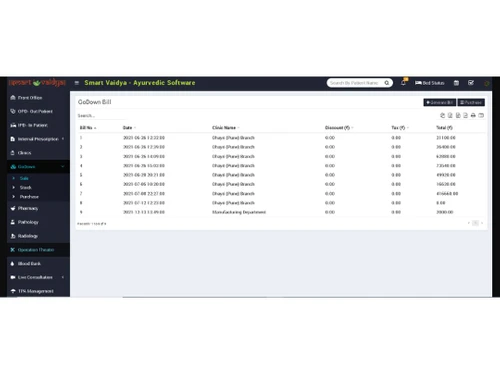Screen dimensions: 500x375
Task: Sort table by Date column
Action: (x=129, y=128)
